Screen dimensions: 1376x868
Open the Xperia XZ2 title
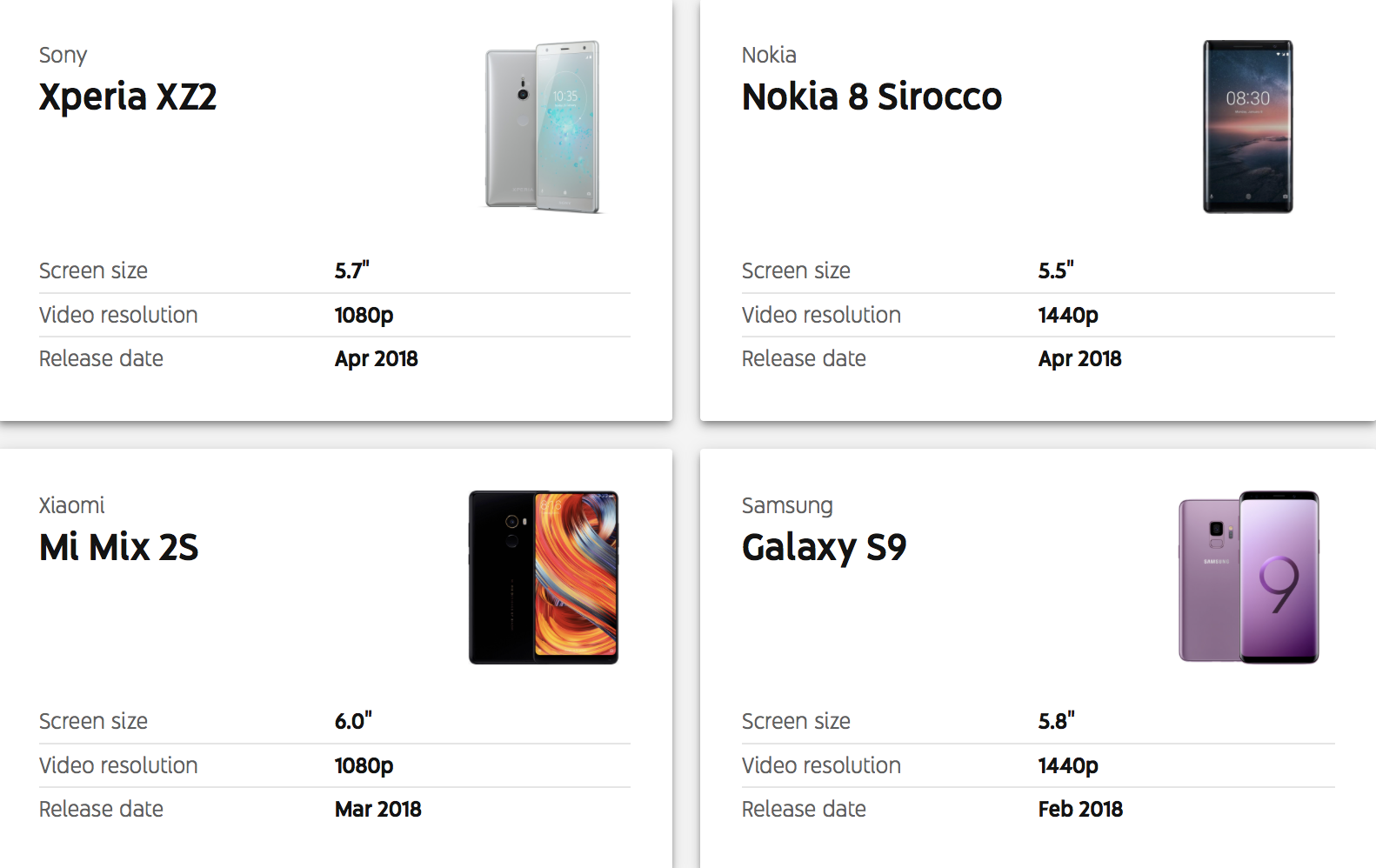tap(128, 97)
